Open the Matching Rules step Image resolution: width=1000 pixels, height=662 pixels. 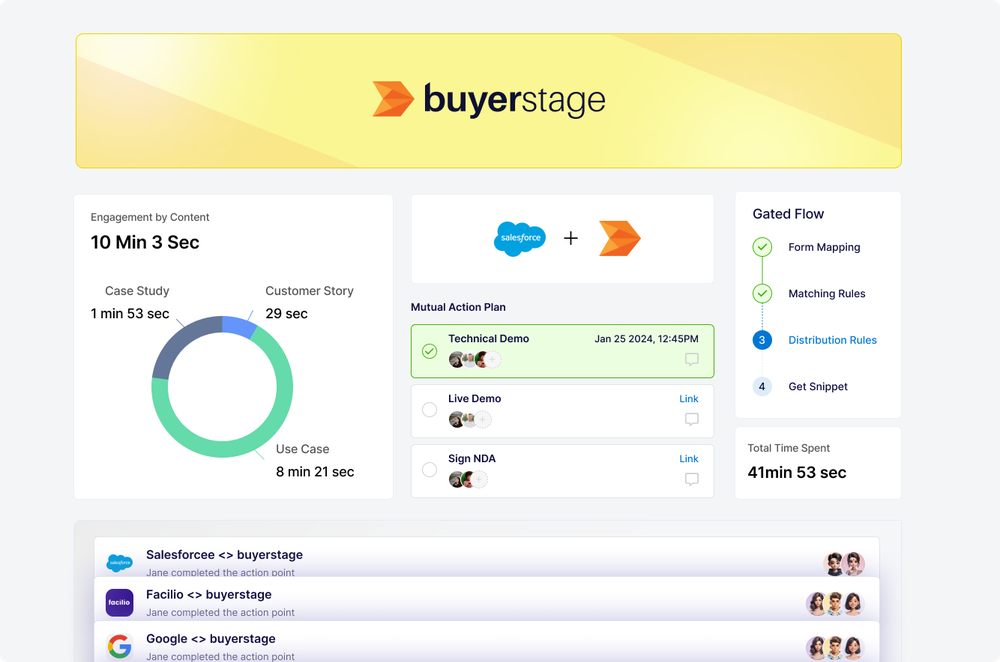coord(827,294)
